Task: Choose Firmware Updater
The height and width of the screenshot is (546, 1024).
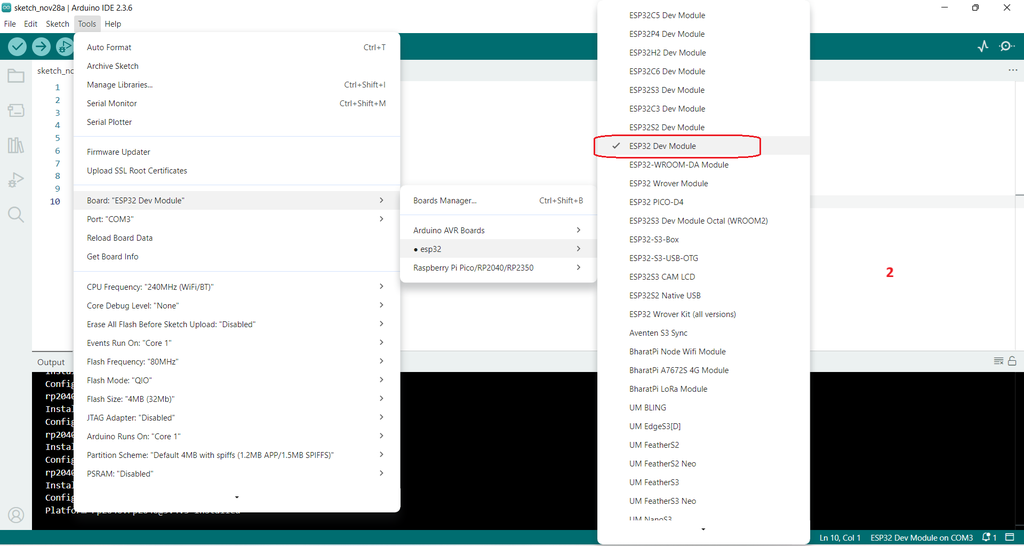Action: click(x=236, y=152)
